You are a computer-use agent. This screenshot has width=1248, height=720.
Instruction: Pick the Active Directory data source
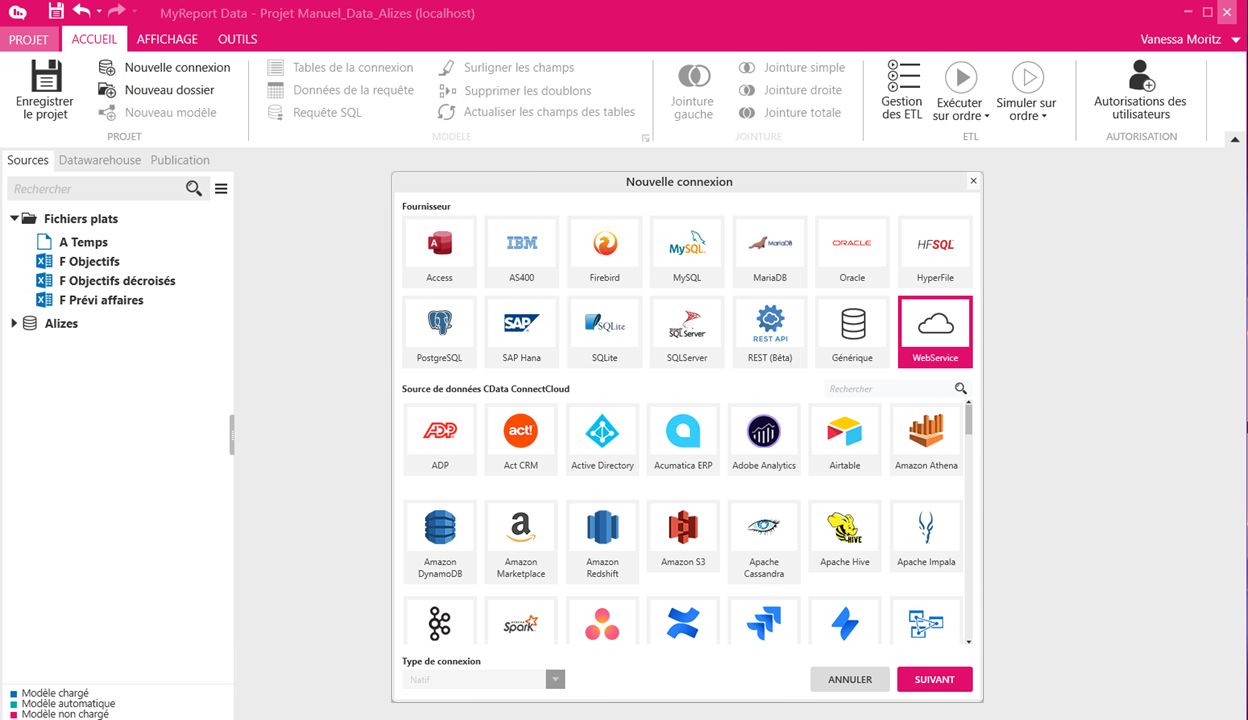click(602, 439)
